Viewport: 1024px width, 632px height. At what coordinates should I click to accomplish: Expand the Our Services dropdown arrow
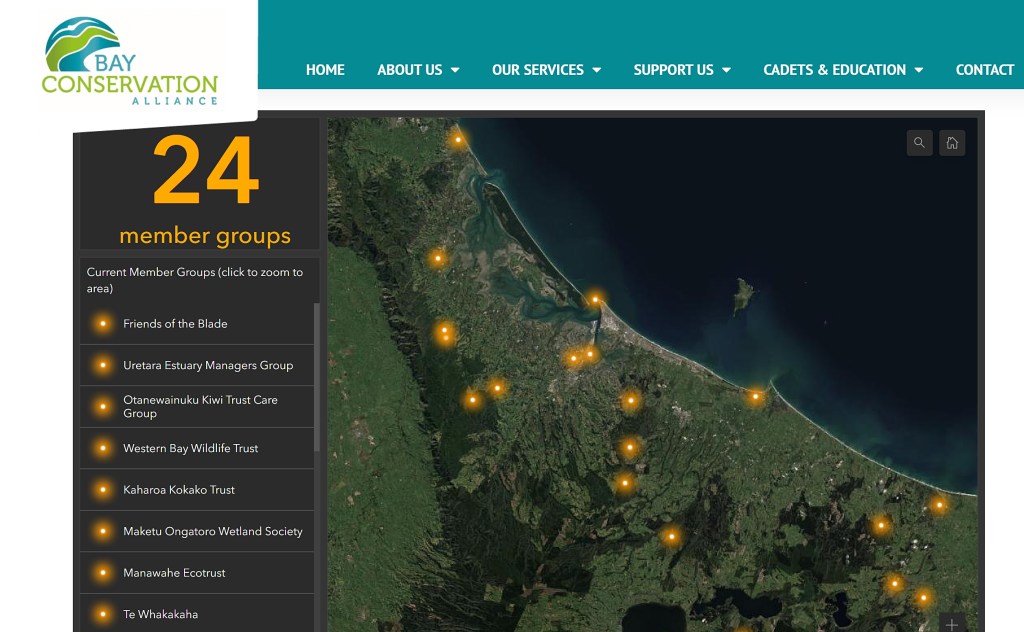coord(597,70)
